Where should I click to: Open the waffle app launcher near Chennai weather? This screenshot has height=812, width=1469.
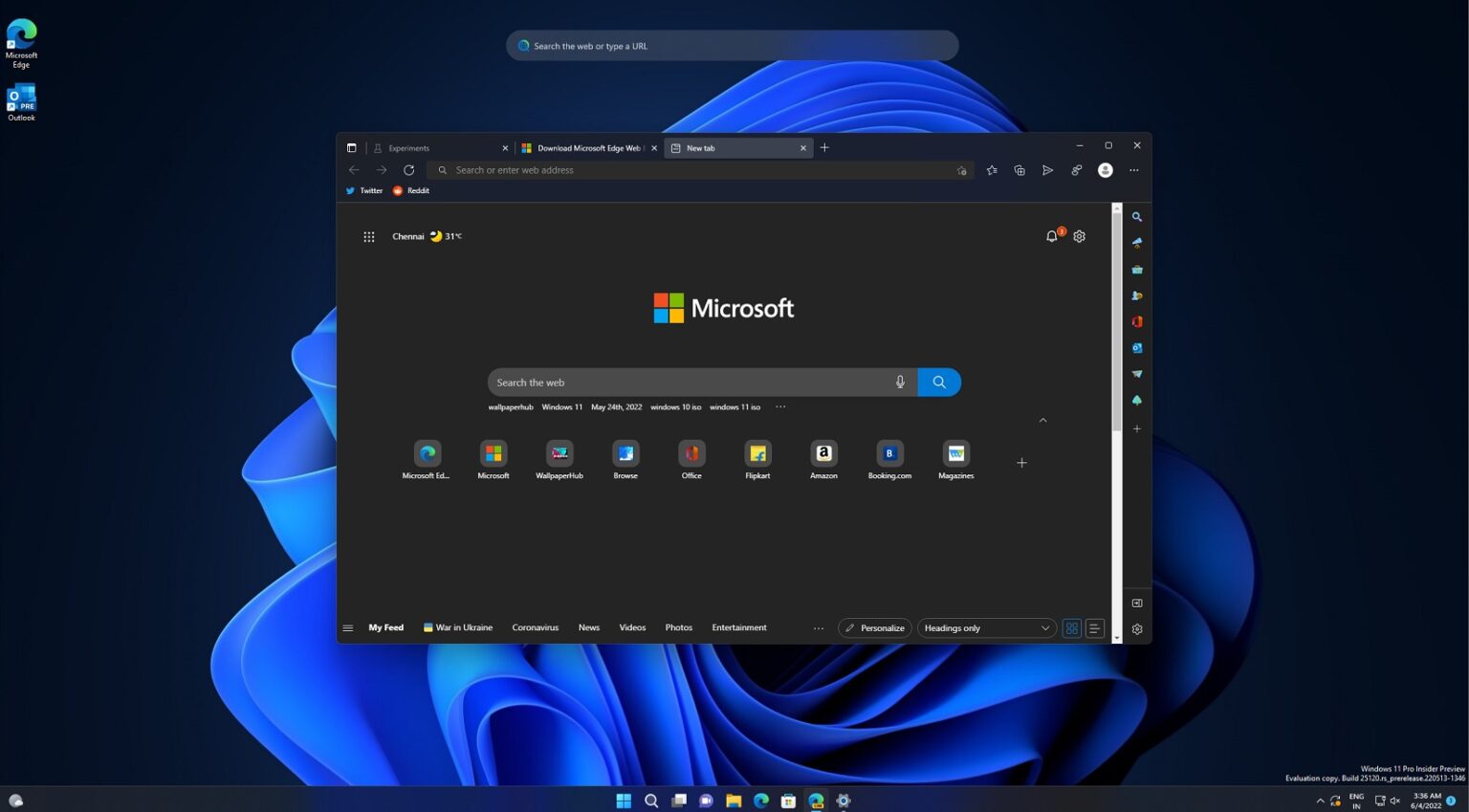369,236
